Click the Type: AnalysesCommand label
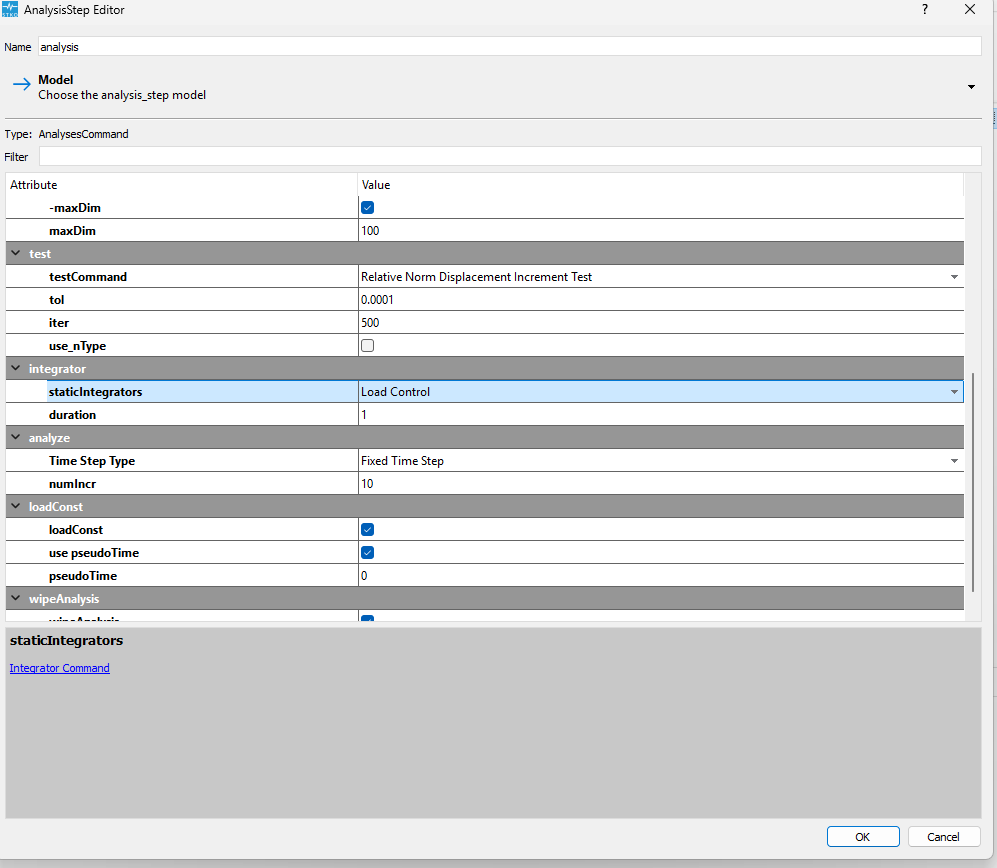Image resolution: width=997 pixels, height=868 pixels. point(67,134)
